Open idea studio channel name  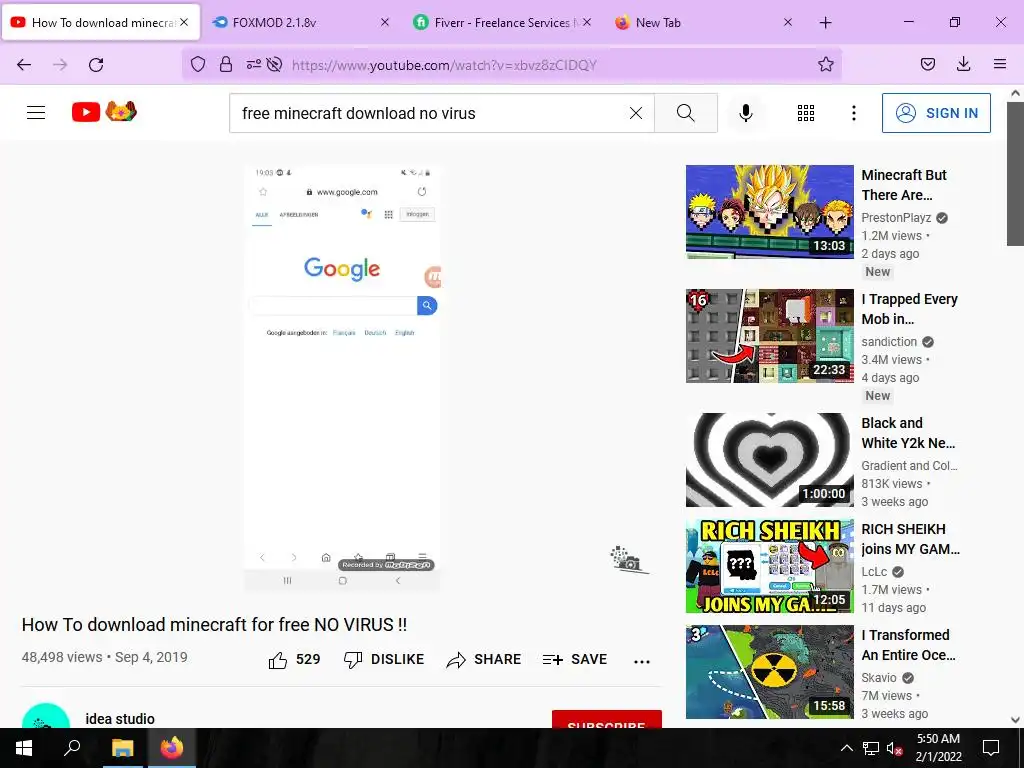[x=120, y=718]
